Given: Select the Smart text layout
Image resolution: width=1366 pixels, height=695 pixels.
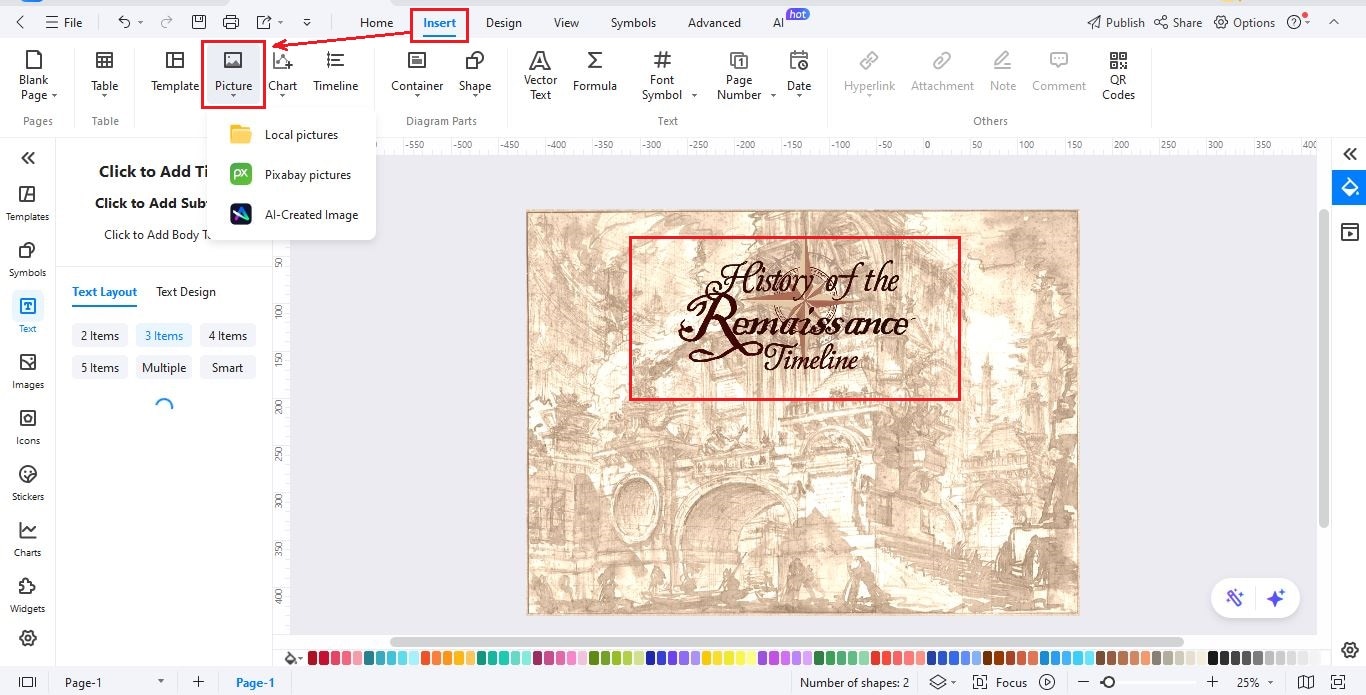Looking at the screenshot, I should coord(227,368).
